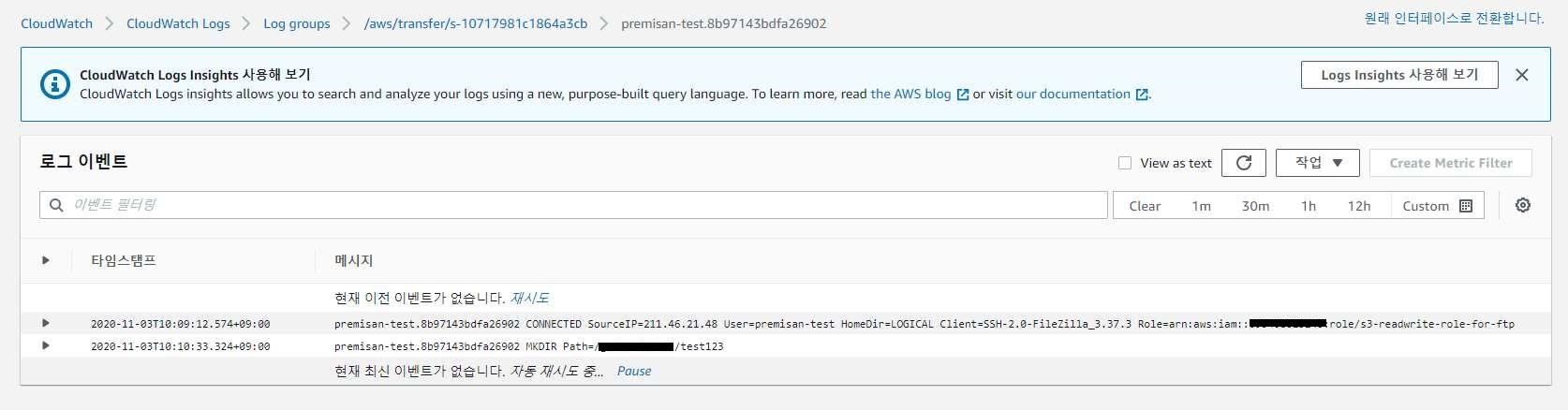Click external link icon after our documentation
The image size is (1568, 410).
[x=1142, y=95]
